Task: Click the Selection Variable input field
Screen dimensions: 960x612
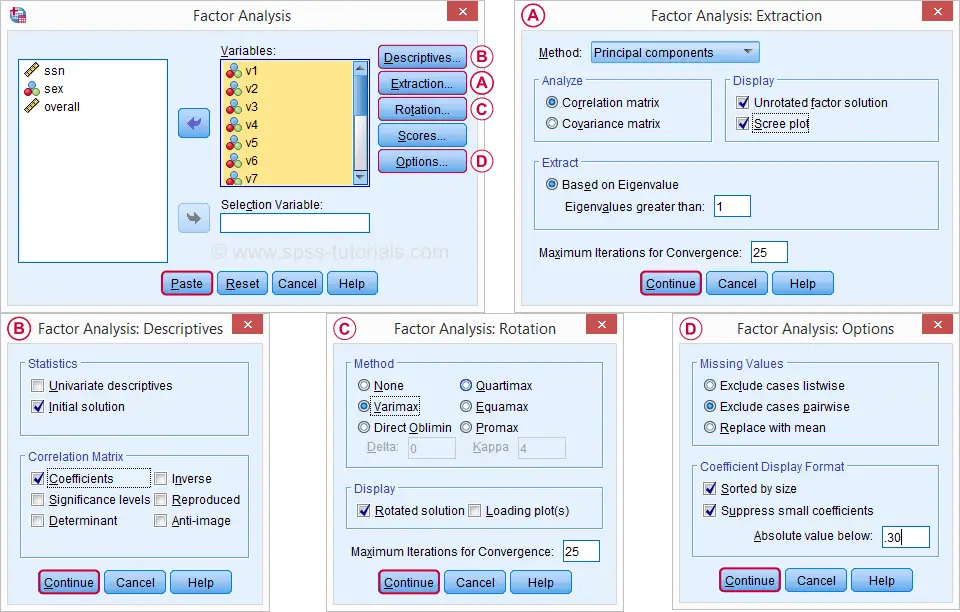Action: (294, 223)
